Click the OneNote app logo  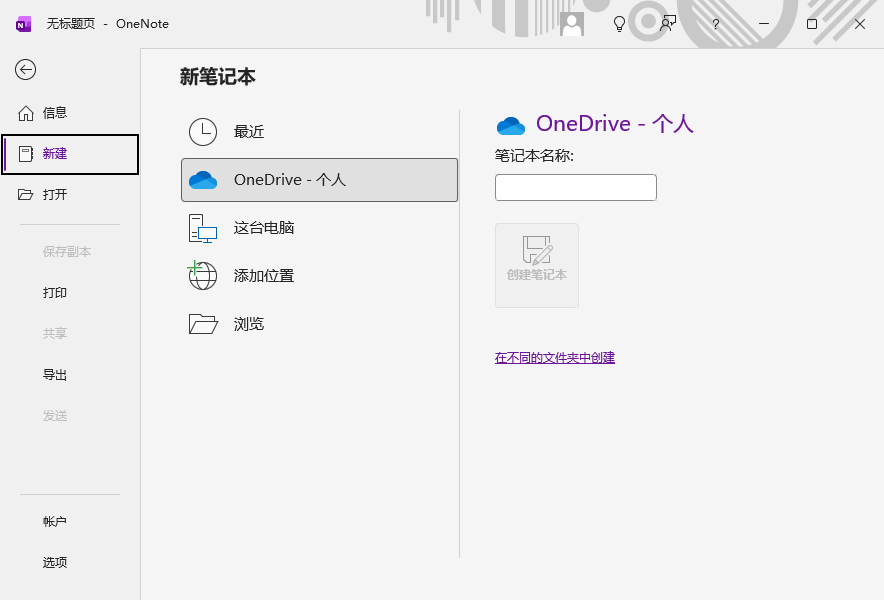point(24,24)
